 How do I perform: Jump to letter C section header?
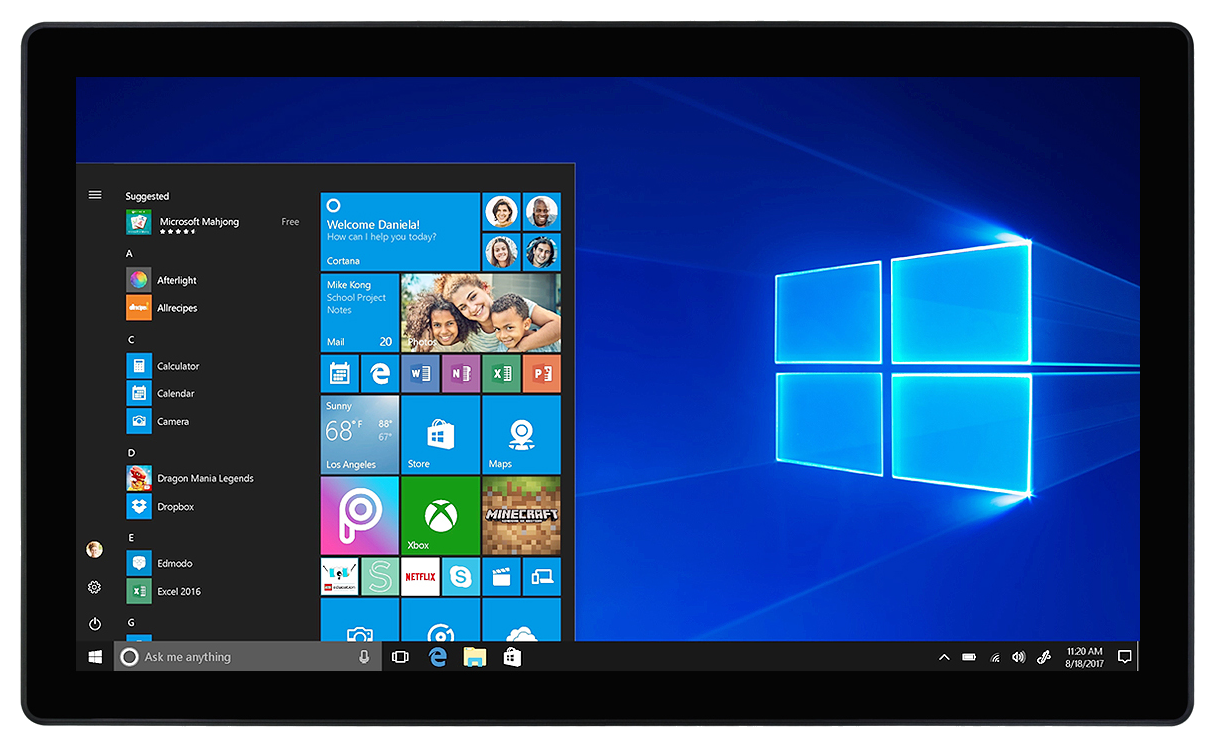tap(130, 340)
